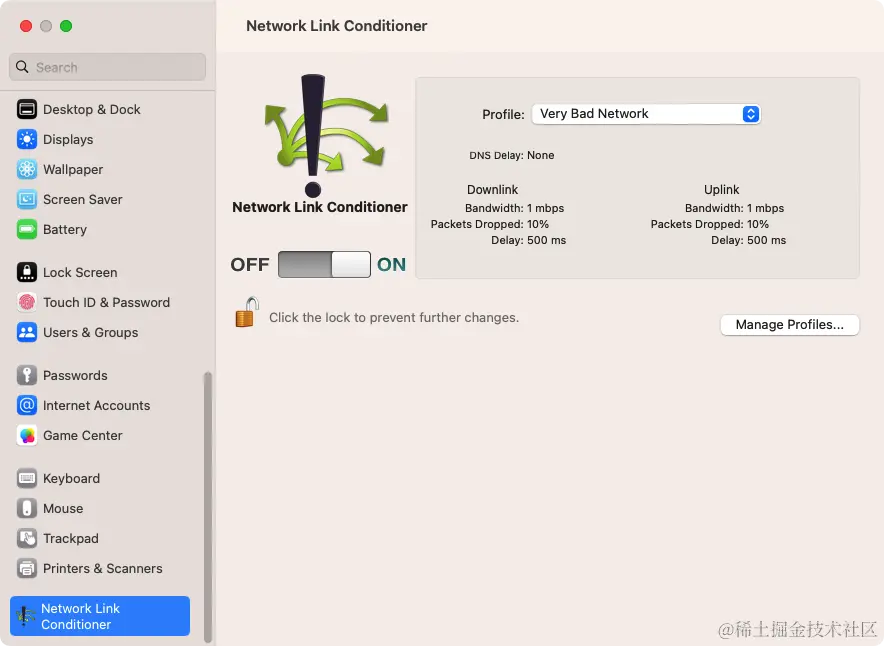Select Displays in the sidebar
Screen dimensions: 884x646
100,139
